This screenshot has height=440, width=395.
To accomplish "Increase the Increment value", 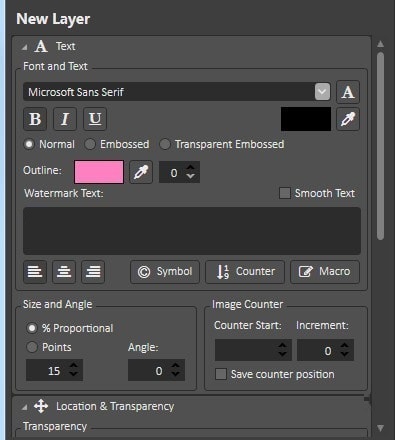I will tap(345, 345).
